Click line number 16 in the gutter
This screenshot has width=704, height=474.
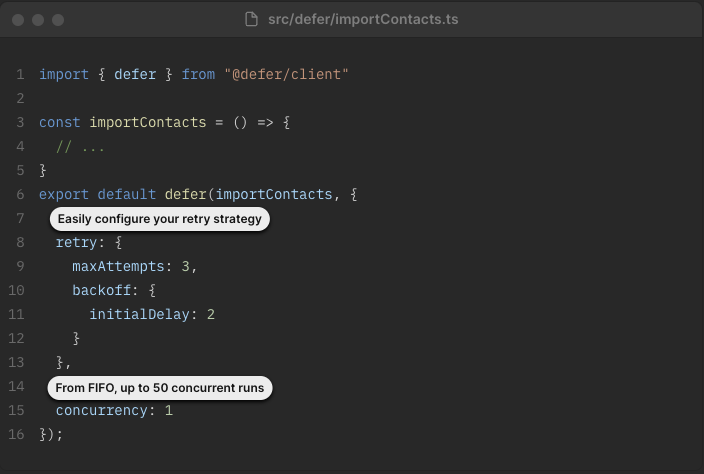(16, 434)
